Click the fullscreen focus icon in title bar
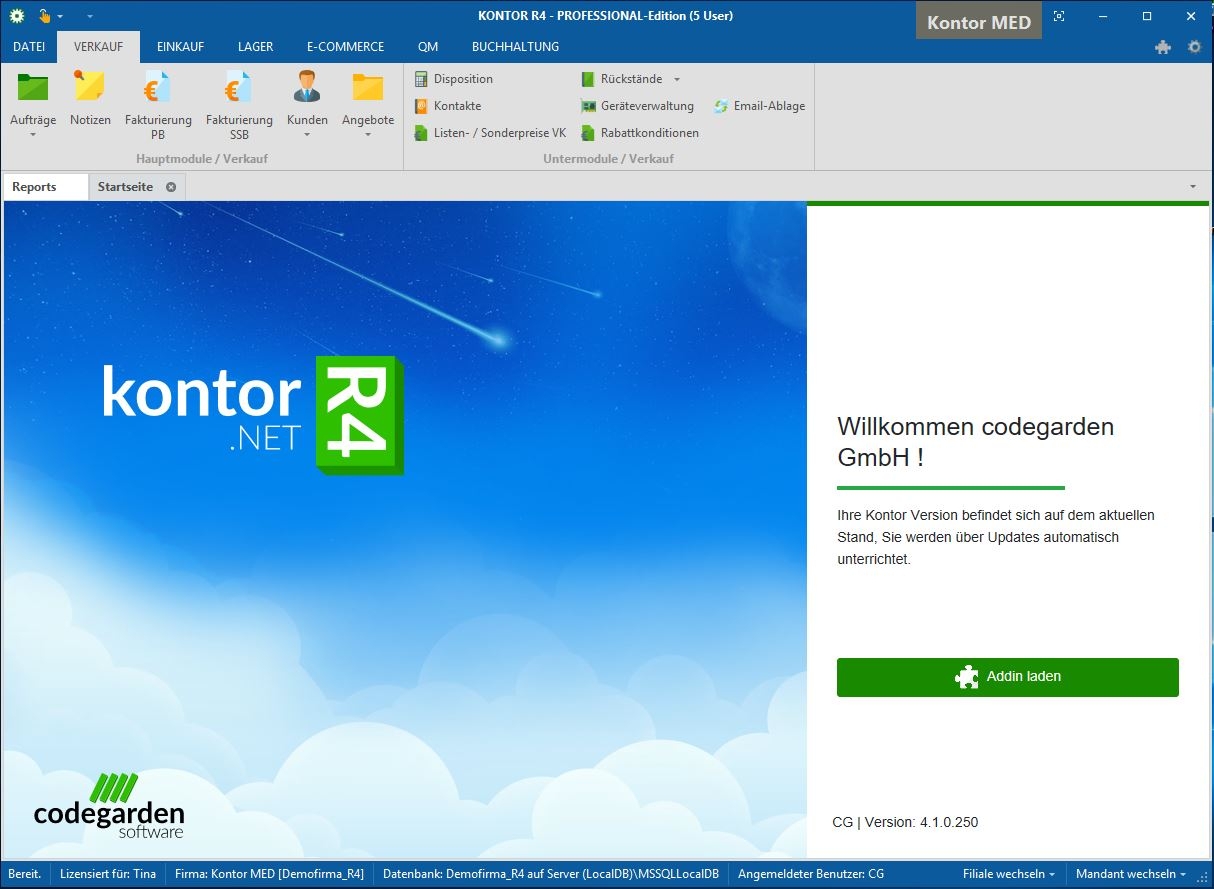This screenshot has height=889, width=1214. (1059, 16)
